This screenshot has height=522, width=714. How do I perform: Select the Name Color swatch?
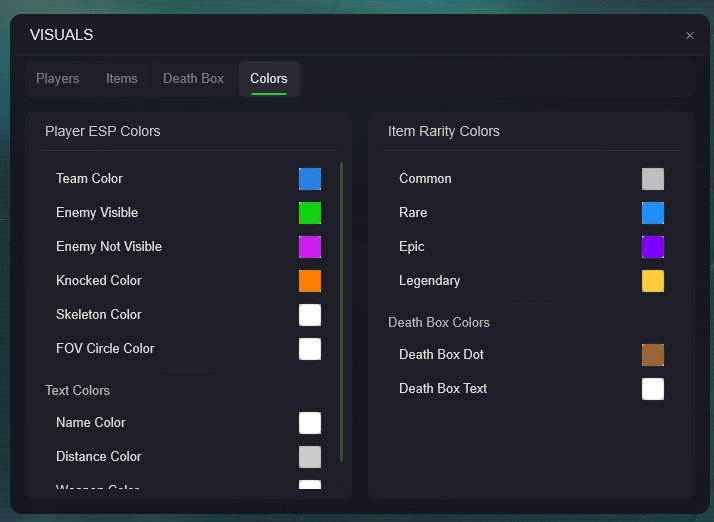coord(310,423)
